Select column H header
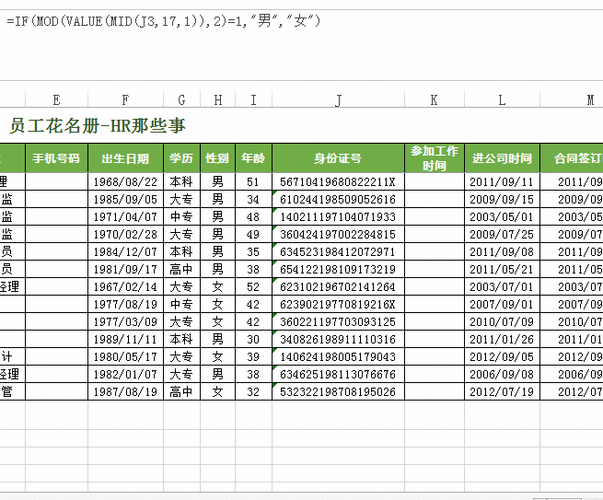The width and height of the screenshot is (603, 500). click(x=218, y=100)
